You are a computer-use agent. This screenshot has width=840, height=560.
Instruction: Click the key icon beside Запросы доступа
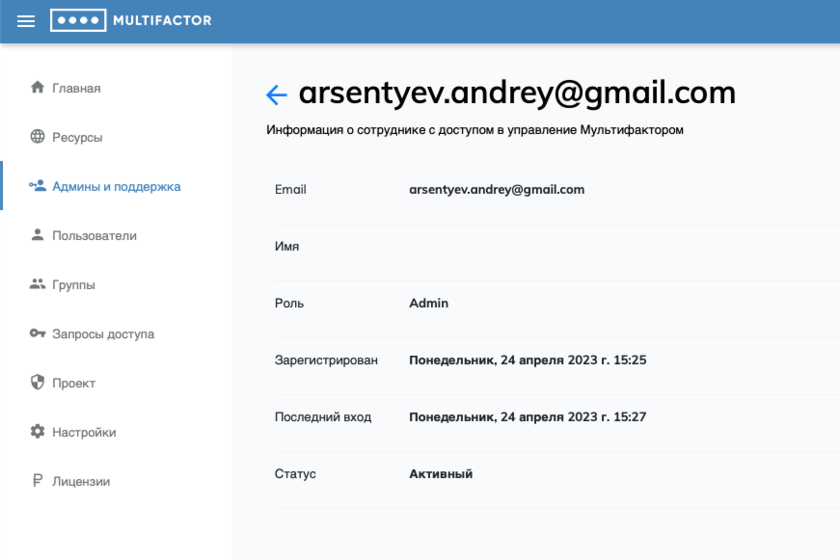(38, 333)
